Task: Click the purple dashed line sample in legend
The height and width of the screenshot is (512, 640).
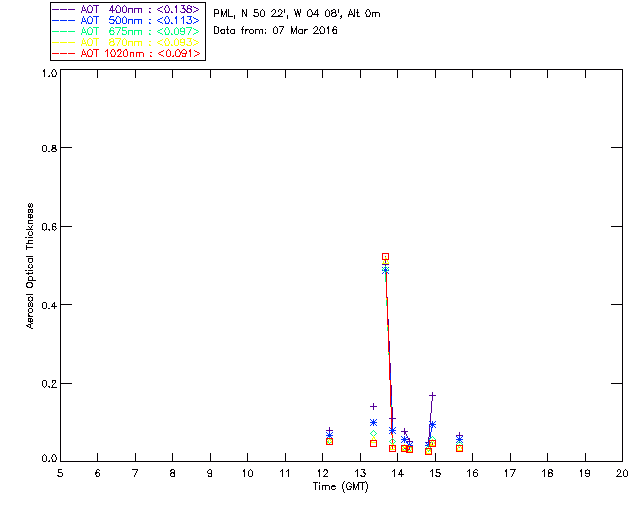Action: (x=64, y=9)
